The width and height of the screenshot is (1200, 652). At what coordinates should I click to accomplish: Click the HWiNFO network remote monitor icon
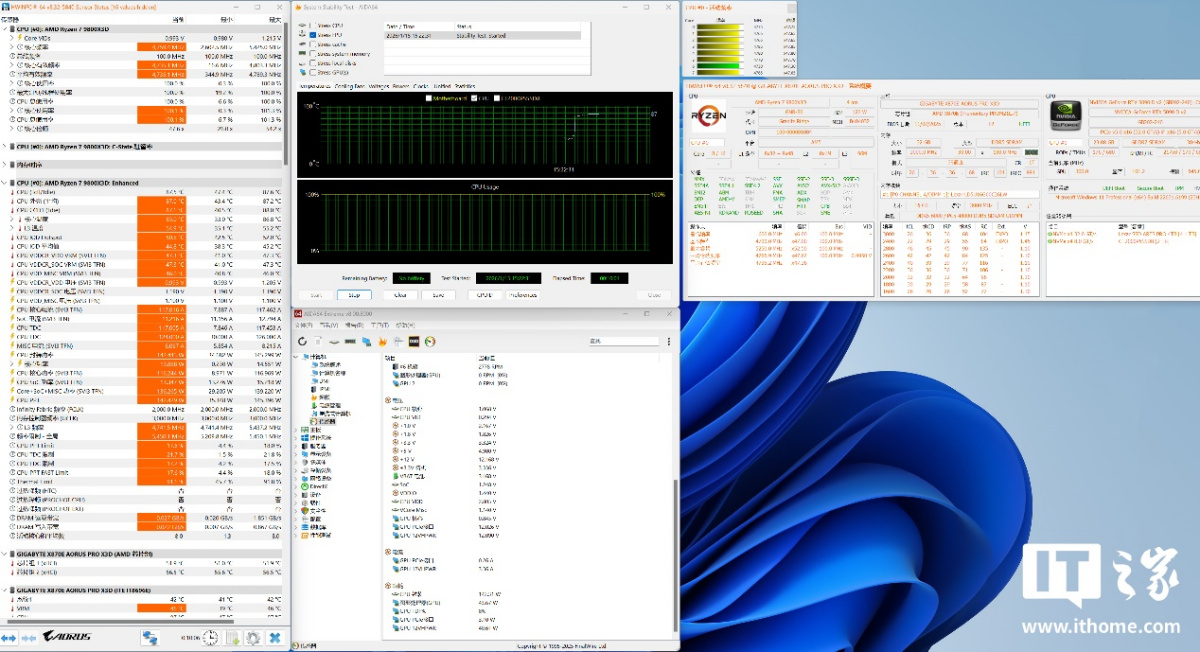coord(149,637)
